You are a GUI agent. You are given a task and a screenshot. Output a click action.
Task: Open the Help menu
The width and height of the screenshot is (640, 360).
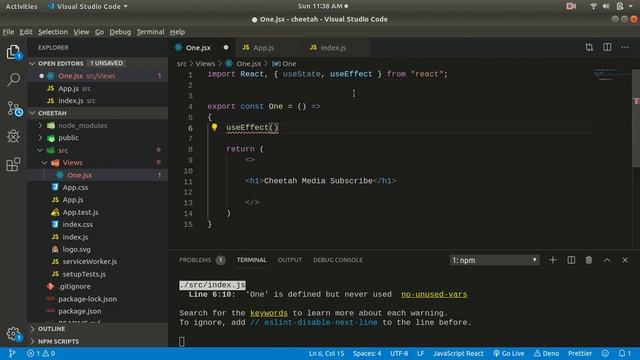coord(177,32)
